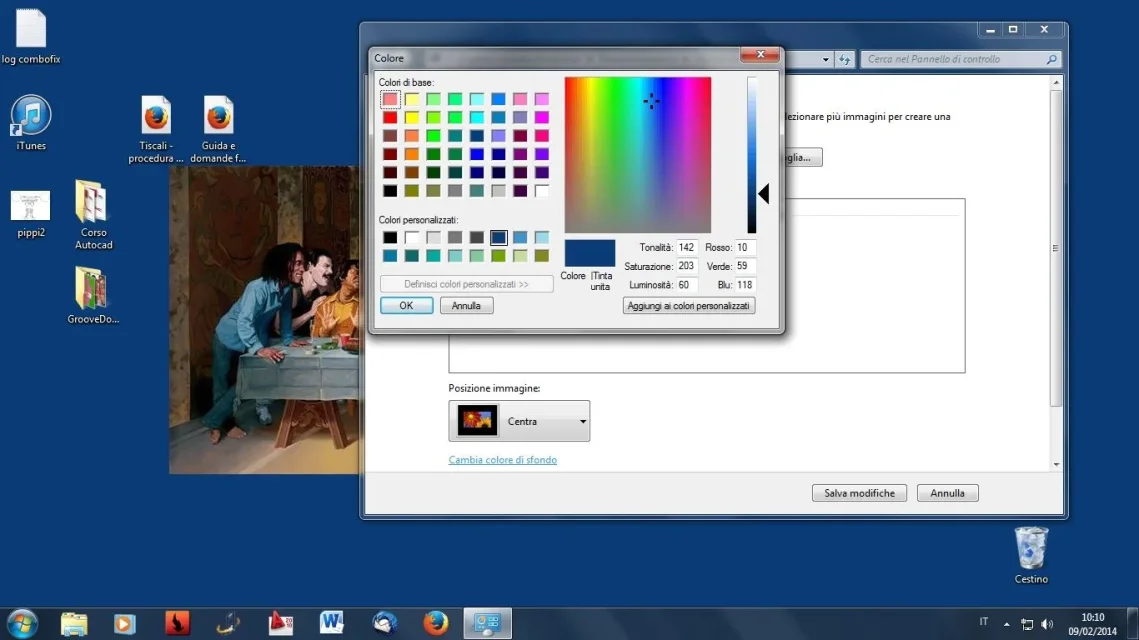Select the Guida e domande Firefox shortcut
Image resolution: width=1139 pixels, height=640 pixels.
pos(218,129)
